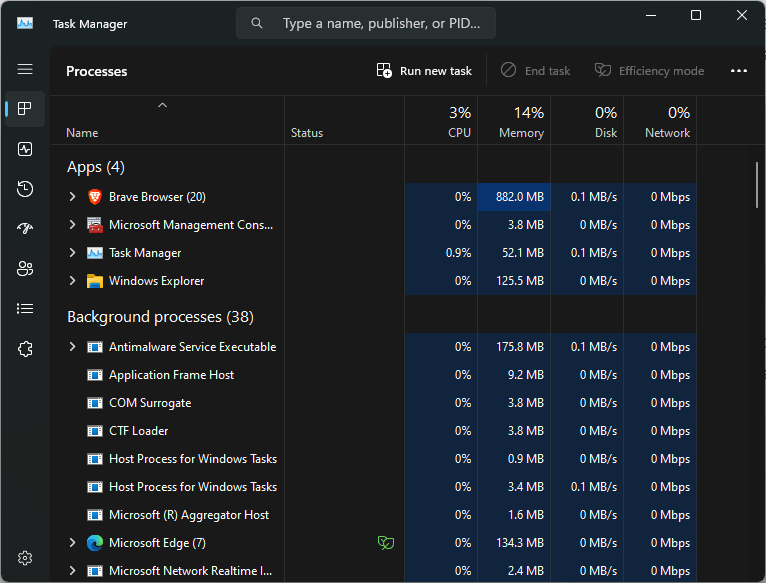Click the search magnifier icon
Image resolution: width=766 pixels, height=583 pixels.
(256, 23)
